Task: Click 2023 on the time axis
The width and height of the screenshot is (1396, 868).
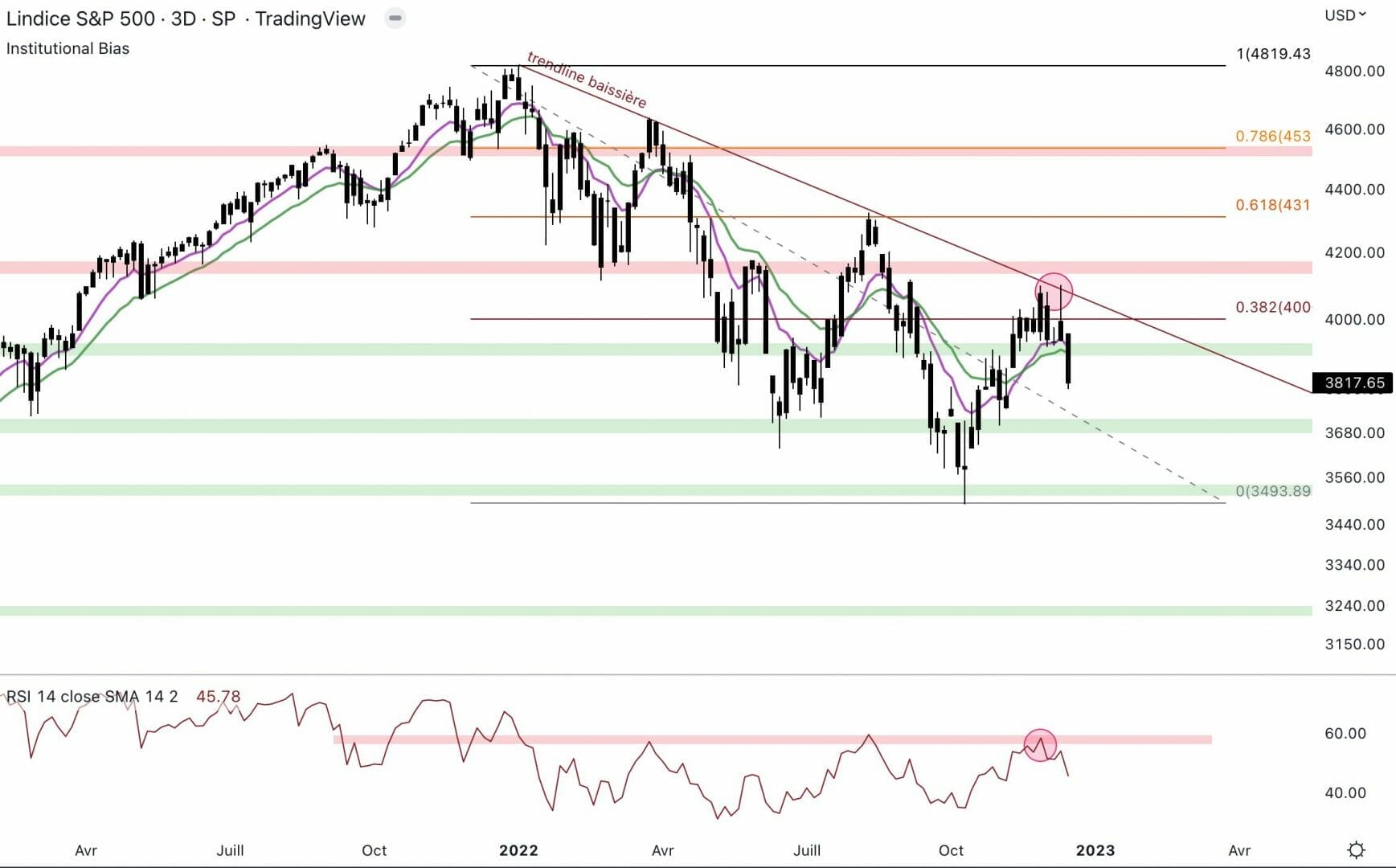Action: coord(1095,850)
